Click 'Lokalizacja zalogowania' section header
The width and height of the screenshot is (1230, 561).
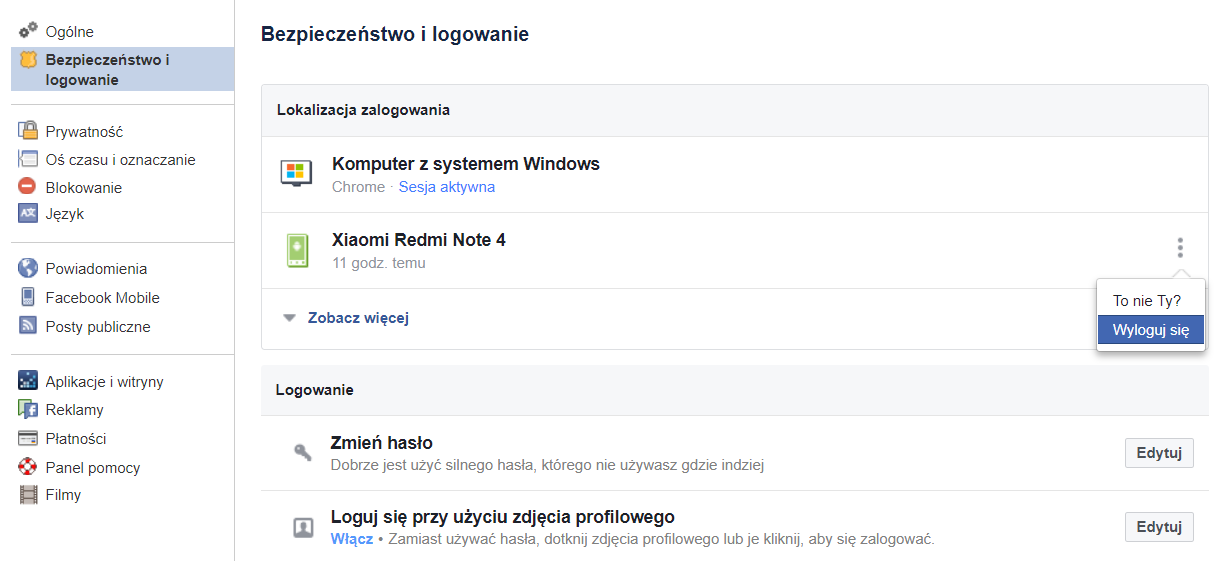[363, 110]
